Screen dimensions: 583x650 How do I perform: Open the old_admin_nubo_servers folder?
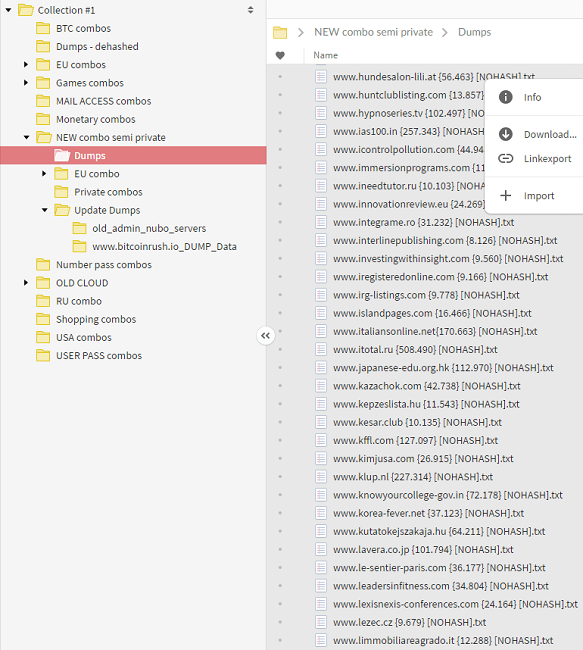(149, 228)
